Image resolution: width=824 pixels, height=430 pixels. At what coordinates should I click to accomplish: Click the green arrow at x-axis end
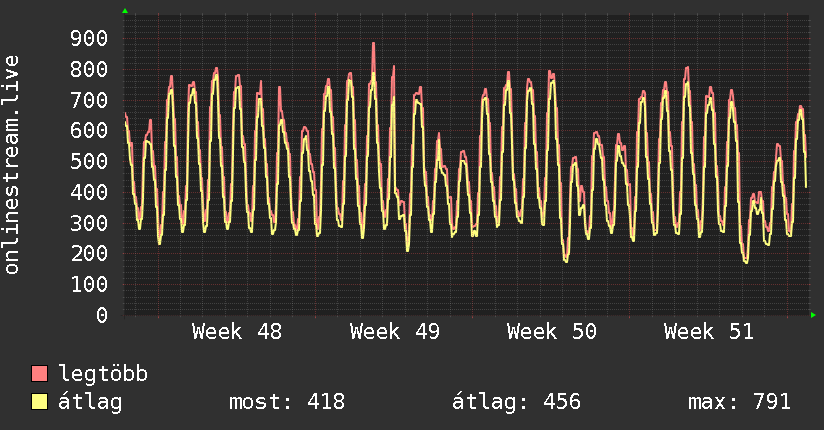pos(813,315)
